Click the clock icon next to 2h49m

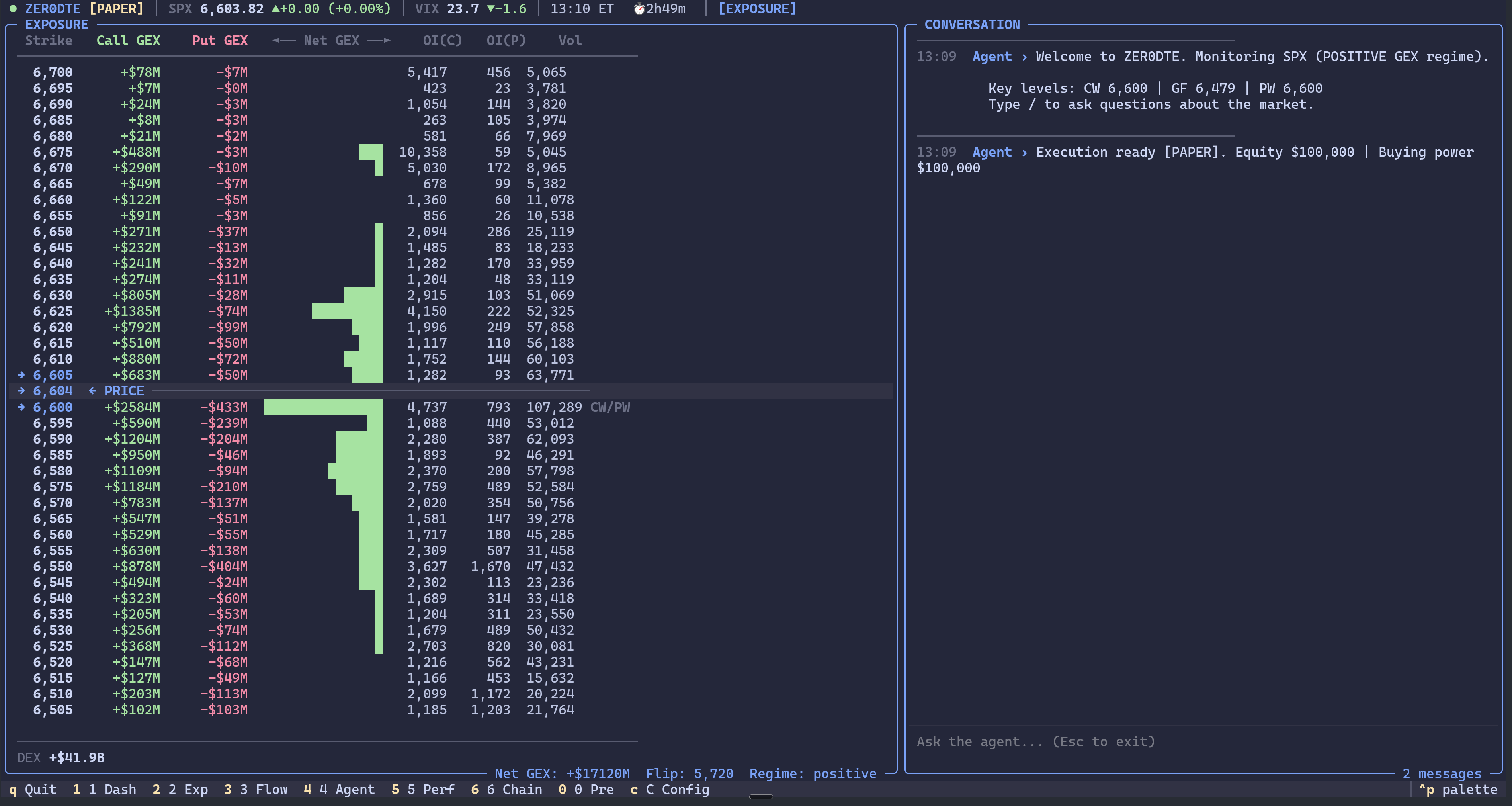639,9
